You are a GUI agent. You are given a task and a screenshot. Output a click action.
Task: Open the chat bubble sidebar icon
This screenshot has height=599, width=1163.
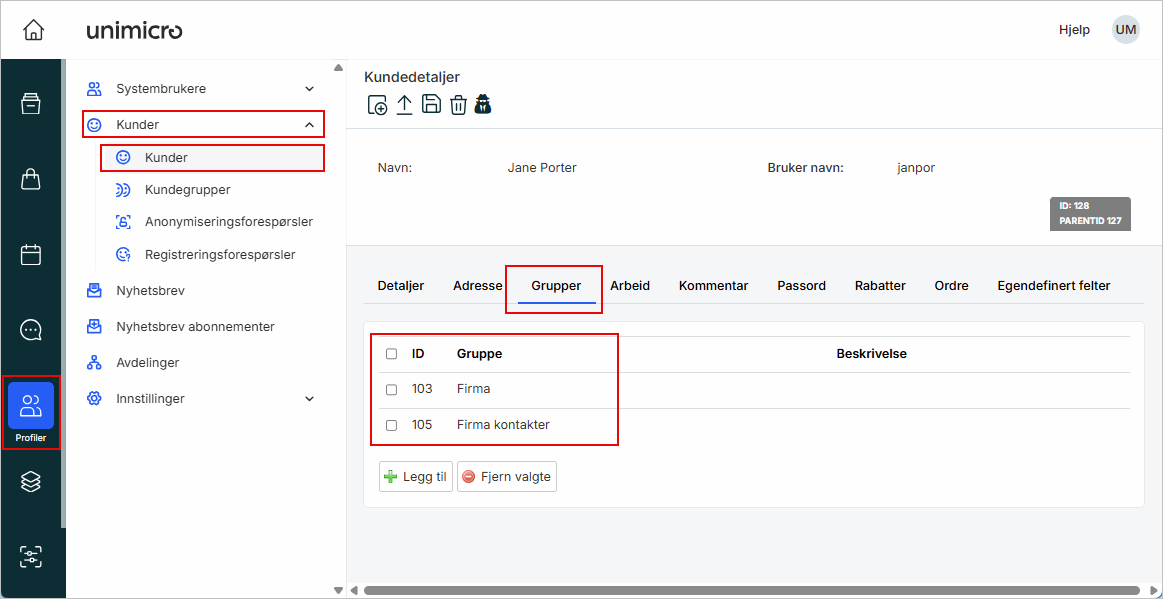[x=30, y=329]
